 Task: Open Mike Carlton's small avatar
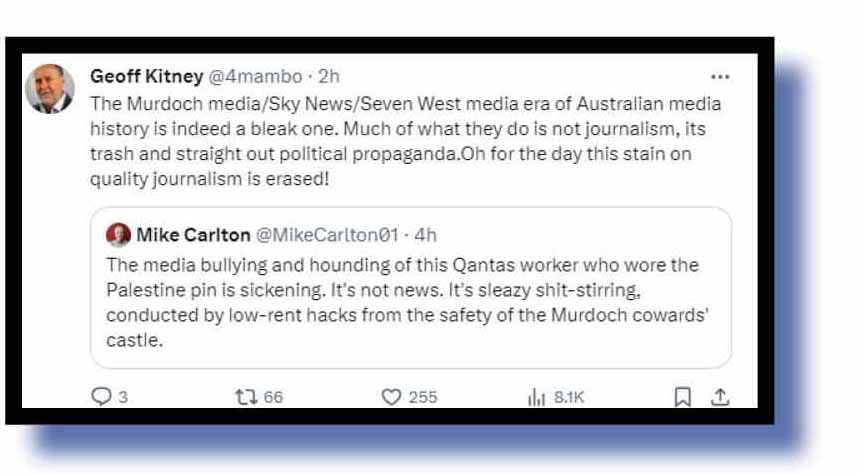pos(118,236)
